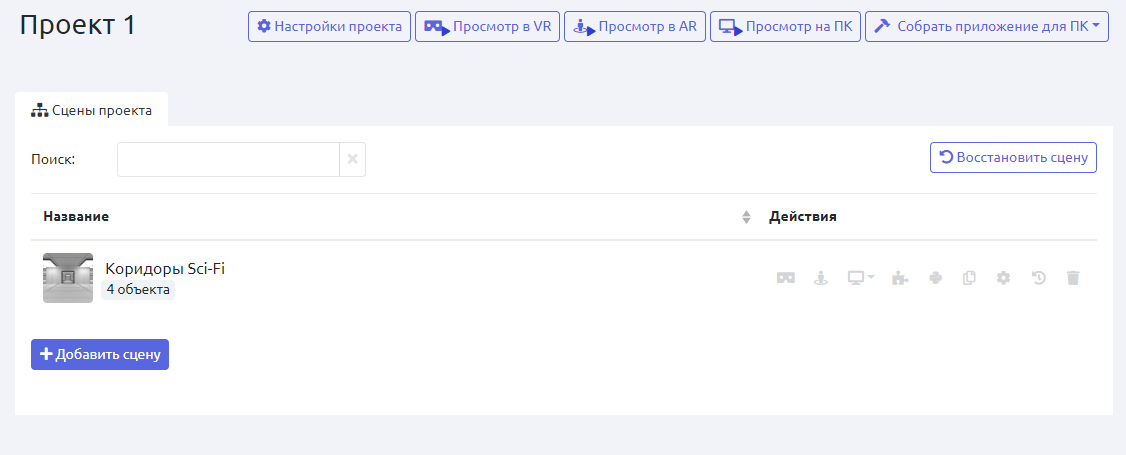The width and height of the screenshot is (1126, 455).
Task: Click the Python script icon for scene
Action: point(935,278)
